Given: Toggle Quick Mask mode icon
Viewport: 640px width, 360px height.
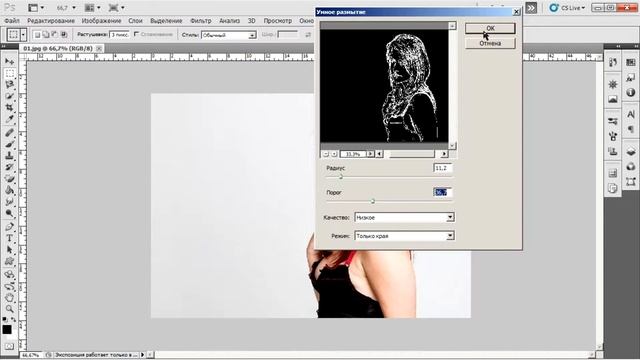Looking at the screenshot, I should [x=9, y=346].
